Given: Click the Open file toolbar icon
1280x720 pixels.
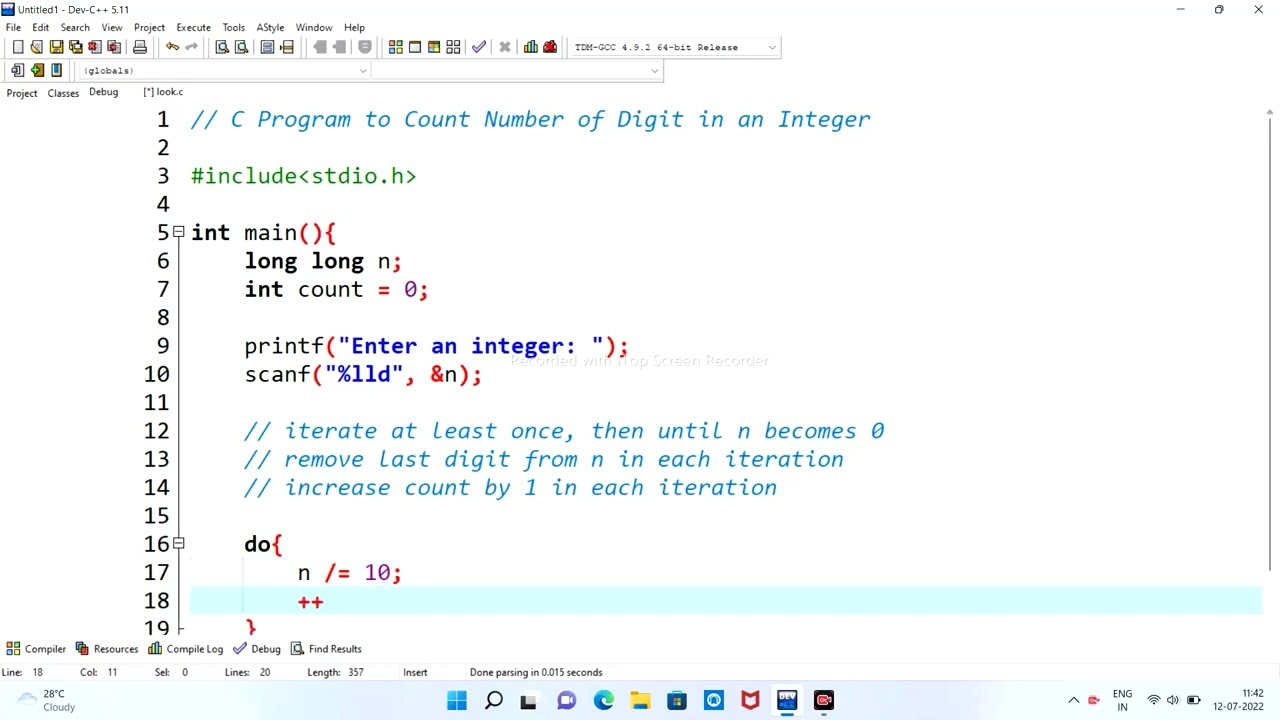Looking at the screenshot, I should [x=37, y=47].
